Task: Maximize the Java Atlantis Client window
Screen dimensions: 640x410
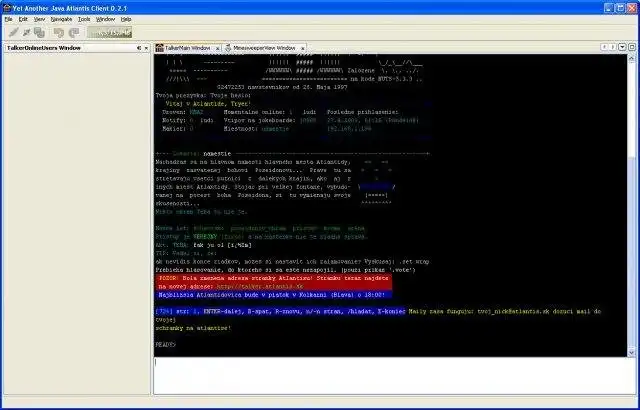Action: click(620, 8)
